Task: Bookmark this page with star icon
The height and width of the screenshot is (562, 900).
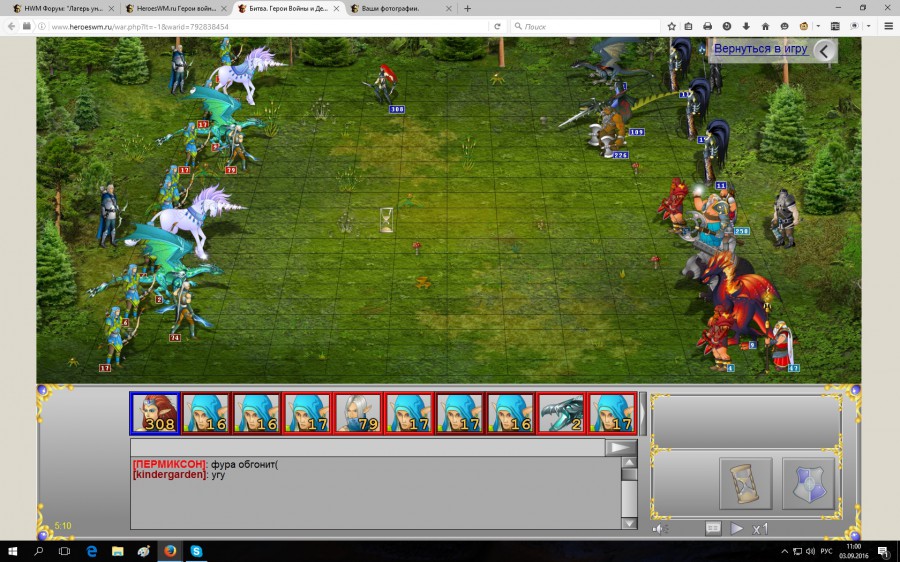Action: click(x=671, y=26)
